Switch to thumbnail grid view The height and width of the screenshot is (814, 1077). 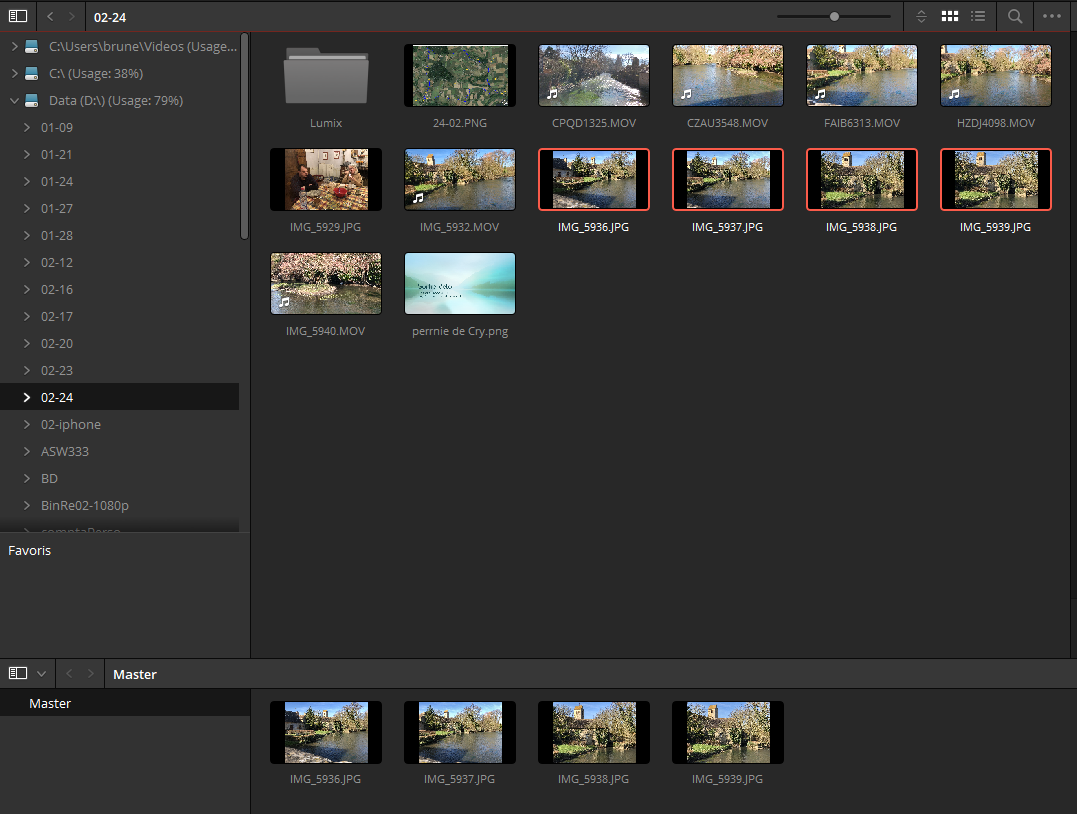tap(950, 17)
